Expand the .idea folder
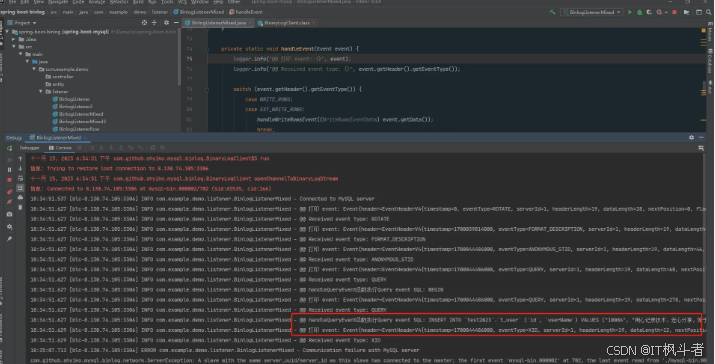 (14, 39)
